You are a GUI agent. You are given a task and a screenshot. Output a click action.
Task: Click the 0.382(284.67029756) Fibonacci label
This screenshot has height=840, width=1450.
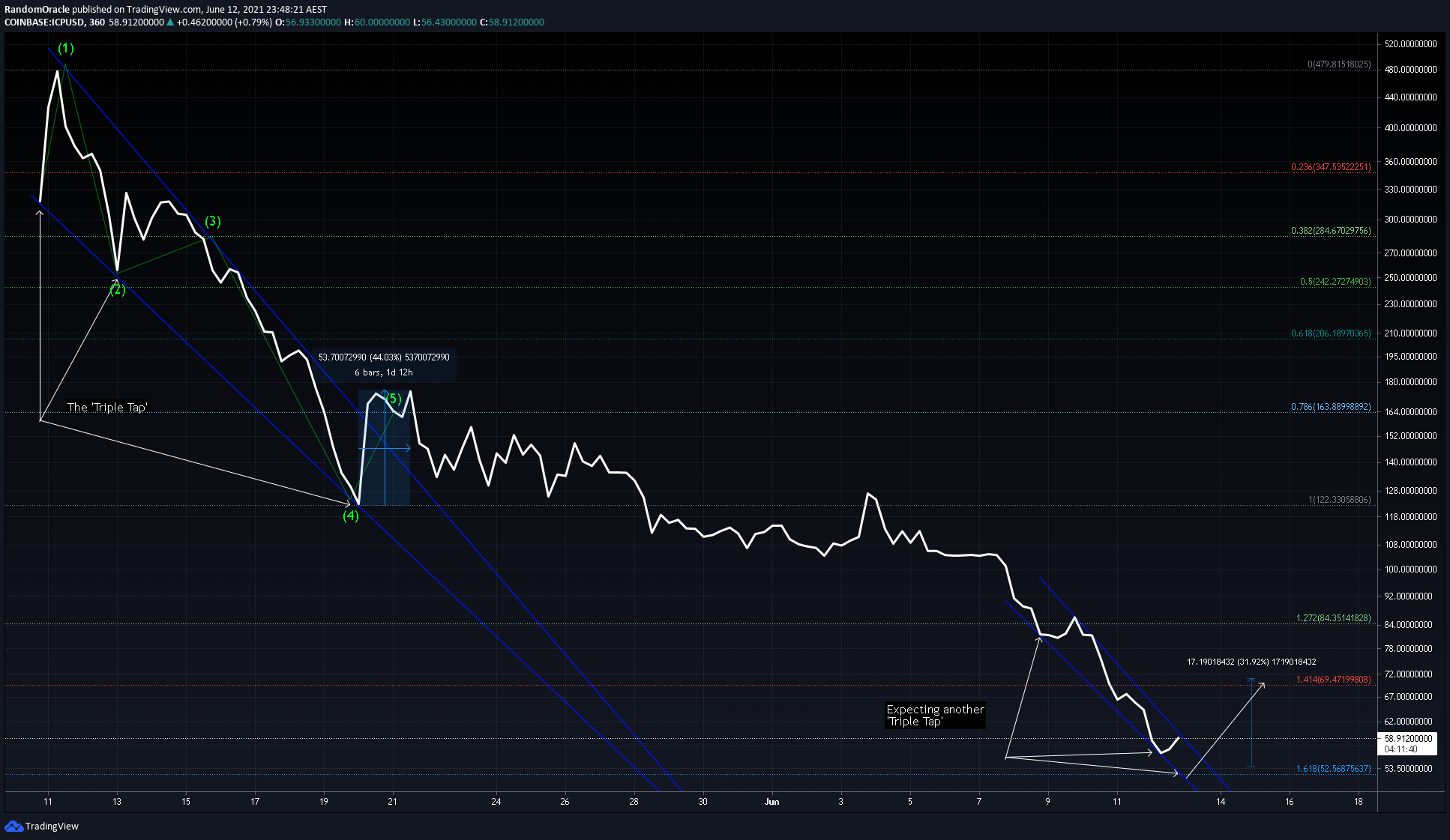[1331, 231]
